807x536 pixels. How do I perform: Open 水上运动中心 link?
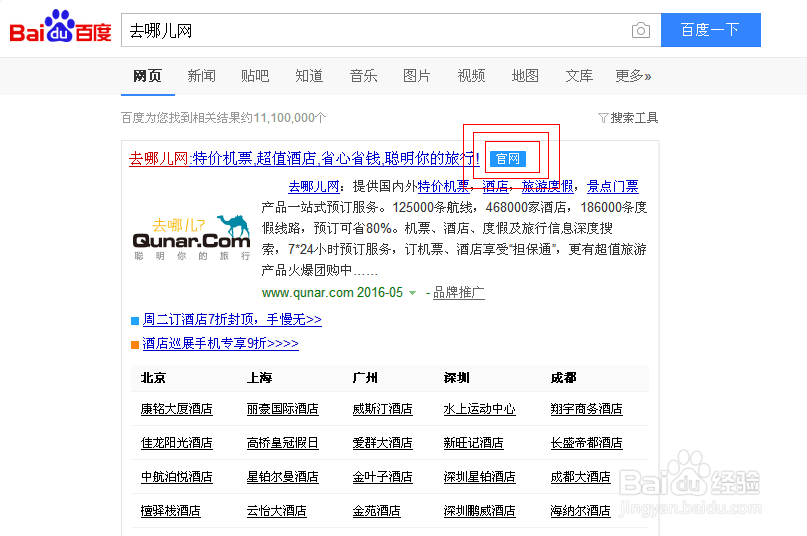pyautogui.click(x=480, y=409)
